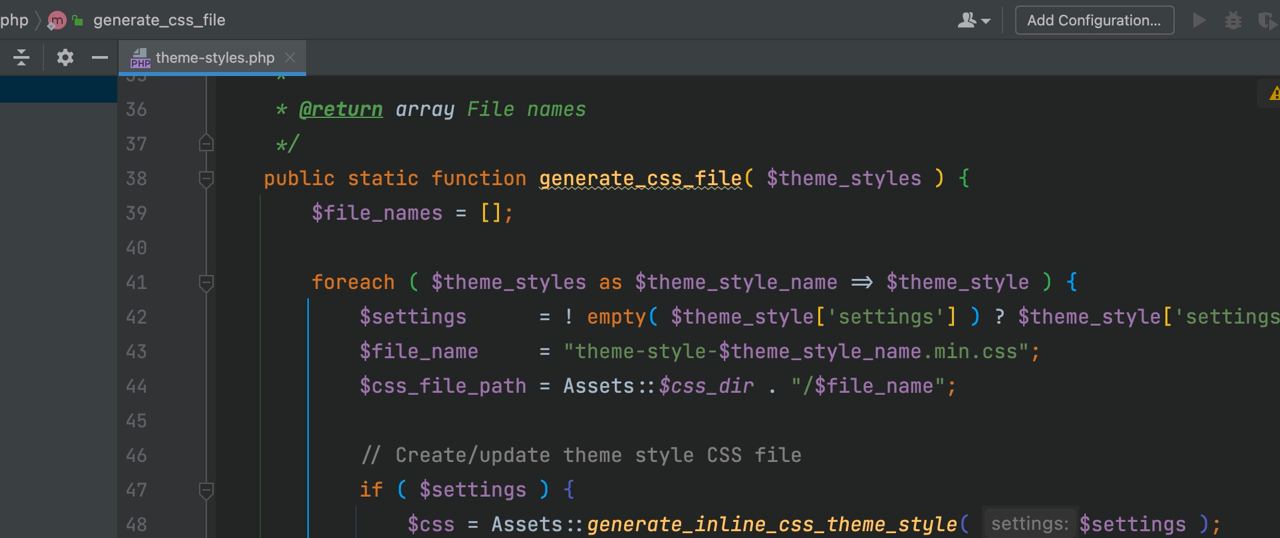Click line number 39 in the gutter
Image resolution: width=1280 pixels, height=538 pixels.
(x=136, y=213)
